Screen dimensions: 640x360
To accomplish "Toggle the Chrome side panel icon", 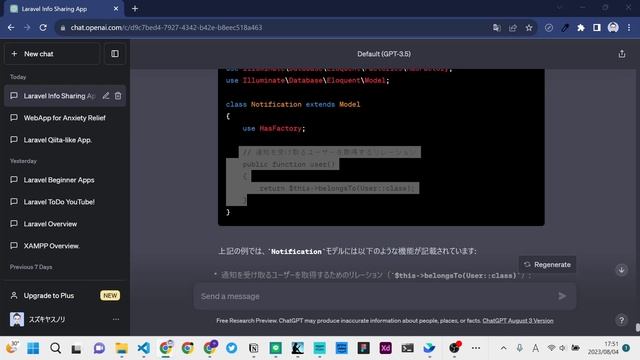I will pos(597,28).
